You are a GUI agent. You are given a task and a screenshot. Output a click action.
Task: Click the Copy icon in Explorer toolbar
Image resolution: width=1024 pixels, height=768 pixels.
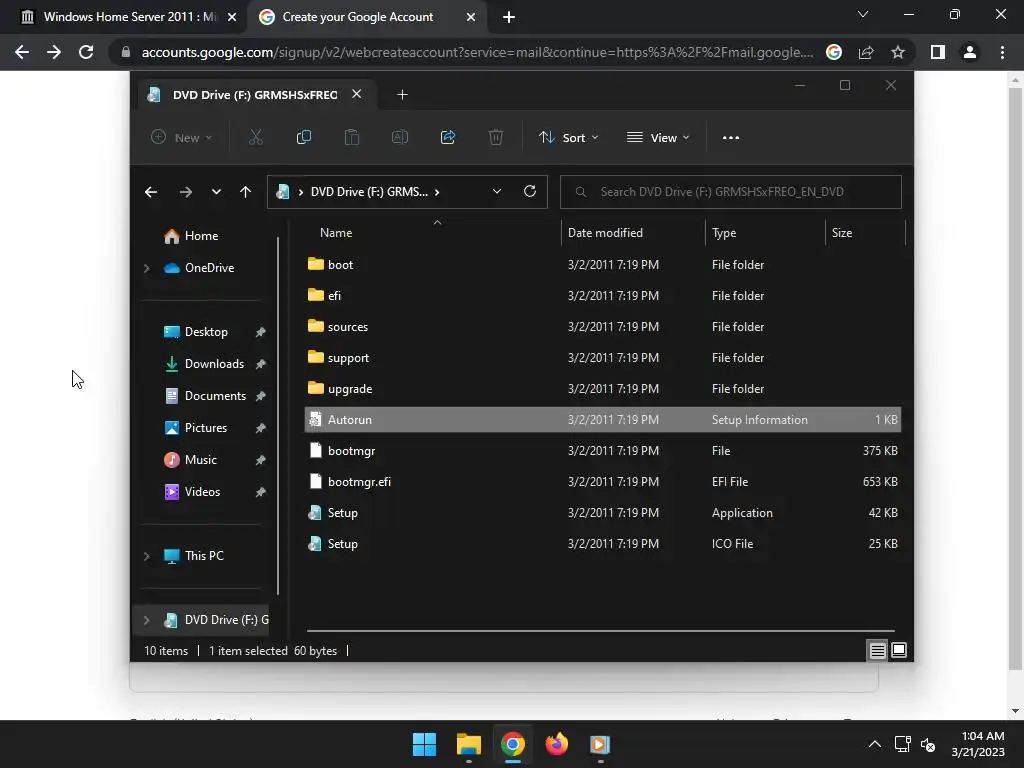(x=304, y=137)
